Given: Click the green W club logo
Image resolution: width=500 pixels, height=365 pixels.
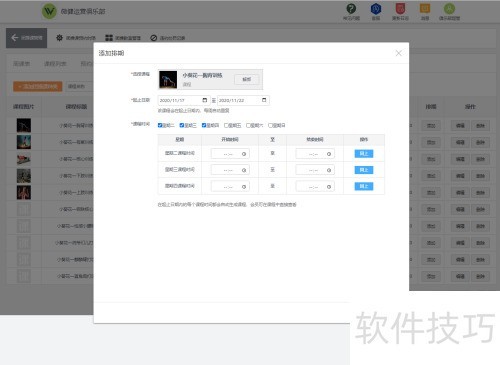Looking at the screenshot, I should click(49, 12).
